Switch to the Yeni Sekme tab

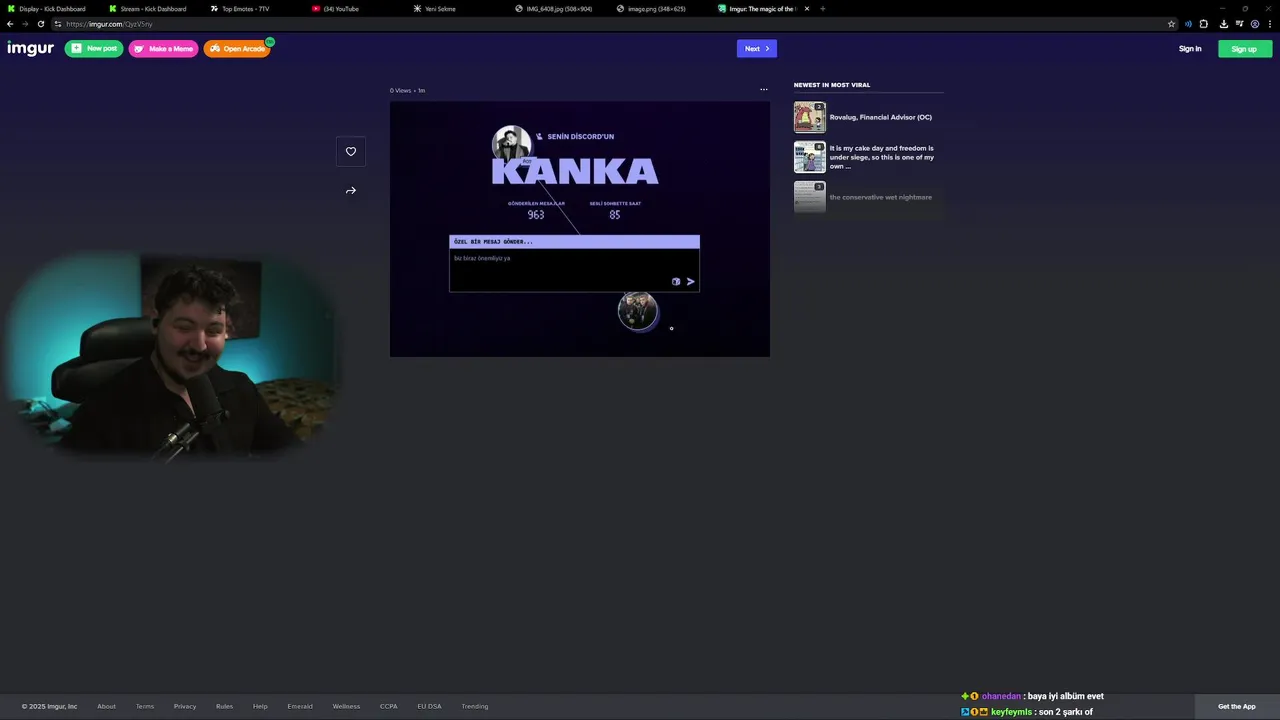tap(440, 9)
